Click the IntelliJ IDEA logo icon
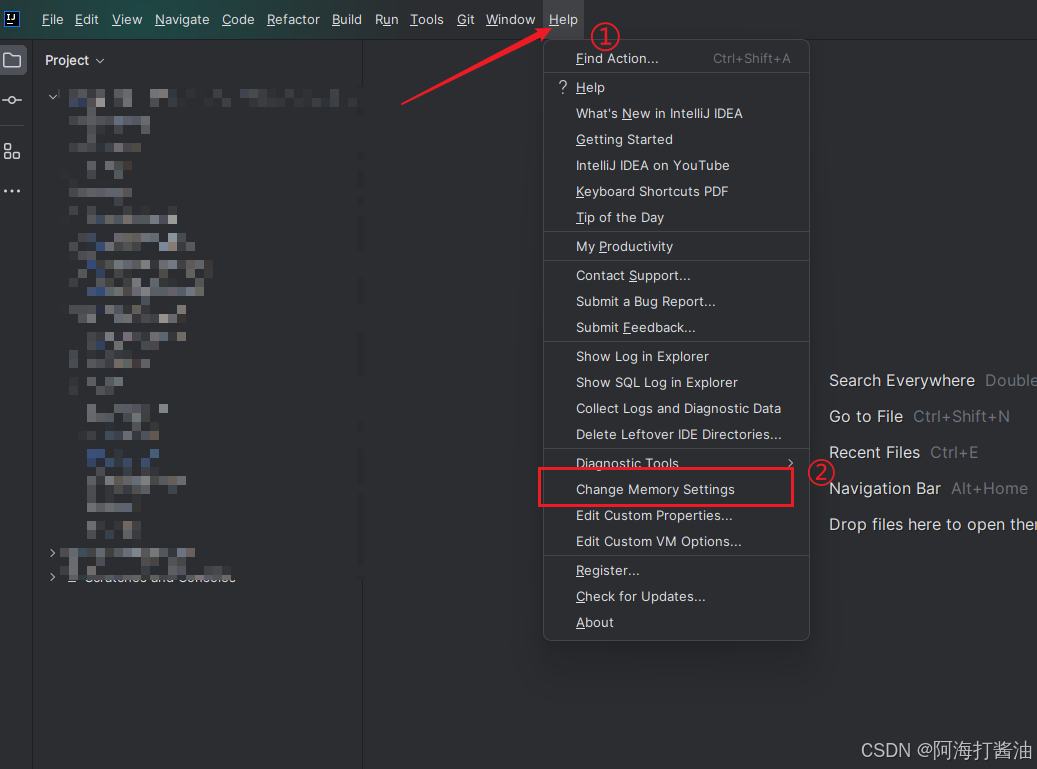This screenshot has height=769, width=1037. click(x=11, y=19)
